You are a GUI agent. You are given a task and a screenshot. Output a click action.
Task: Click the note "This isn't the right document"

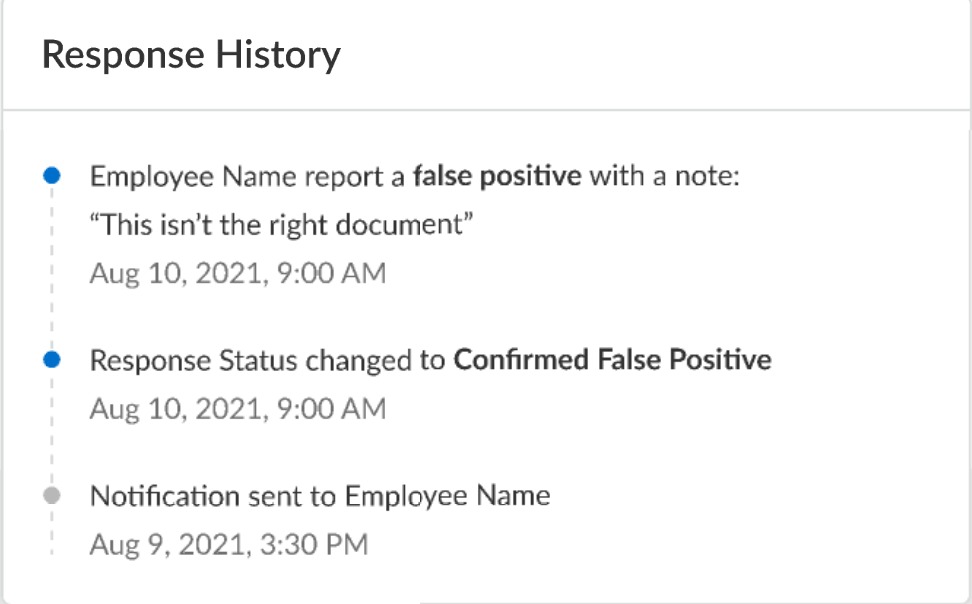(280, 224)
